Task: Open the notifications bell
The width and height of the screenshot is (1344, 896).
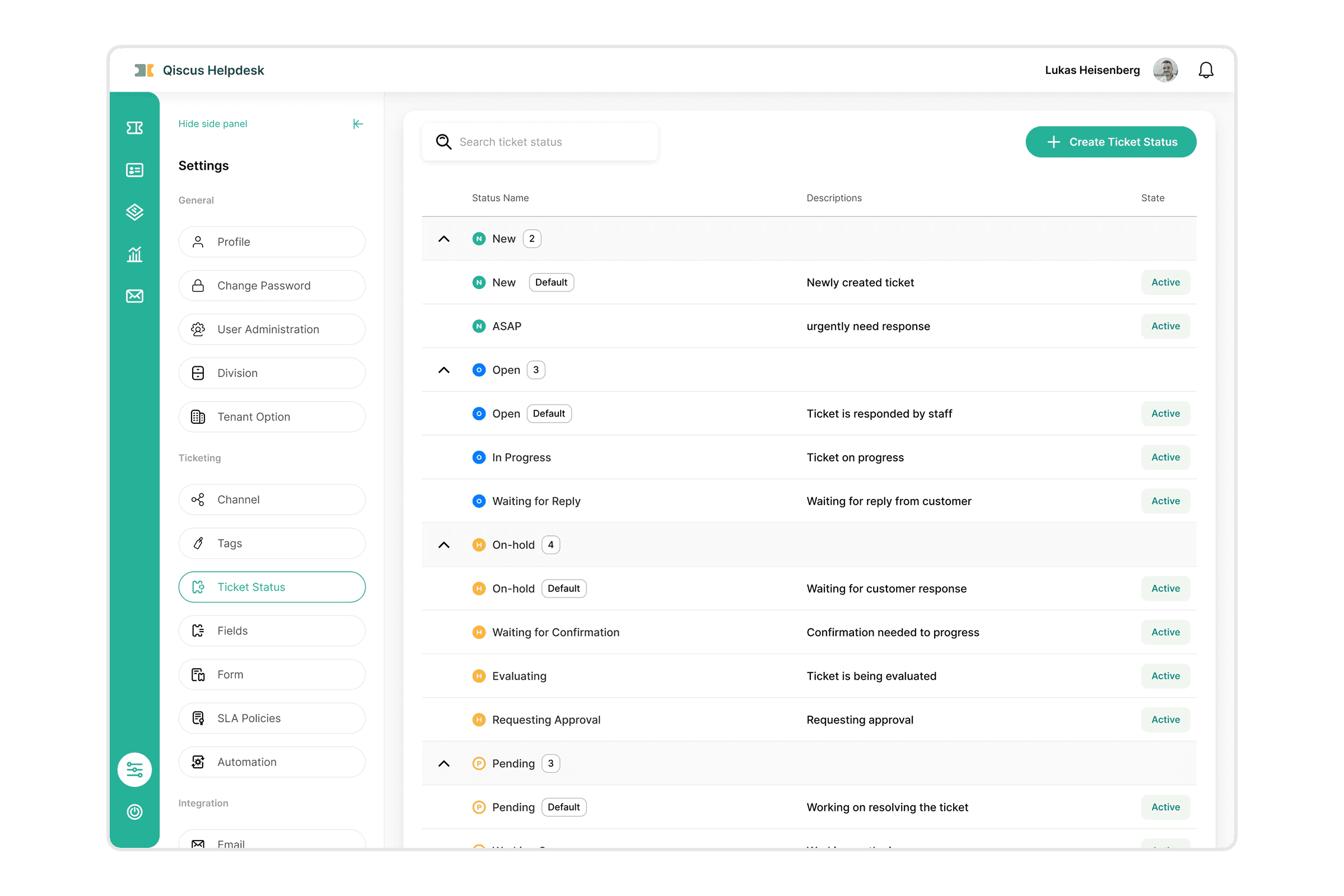Action: pos(1206,71)
